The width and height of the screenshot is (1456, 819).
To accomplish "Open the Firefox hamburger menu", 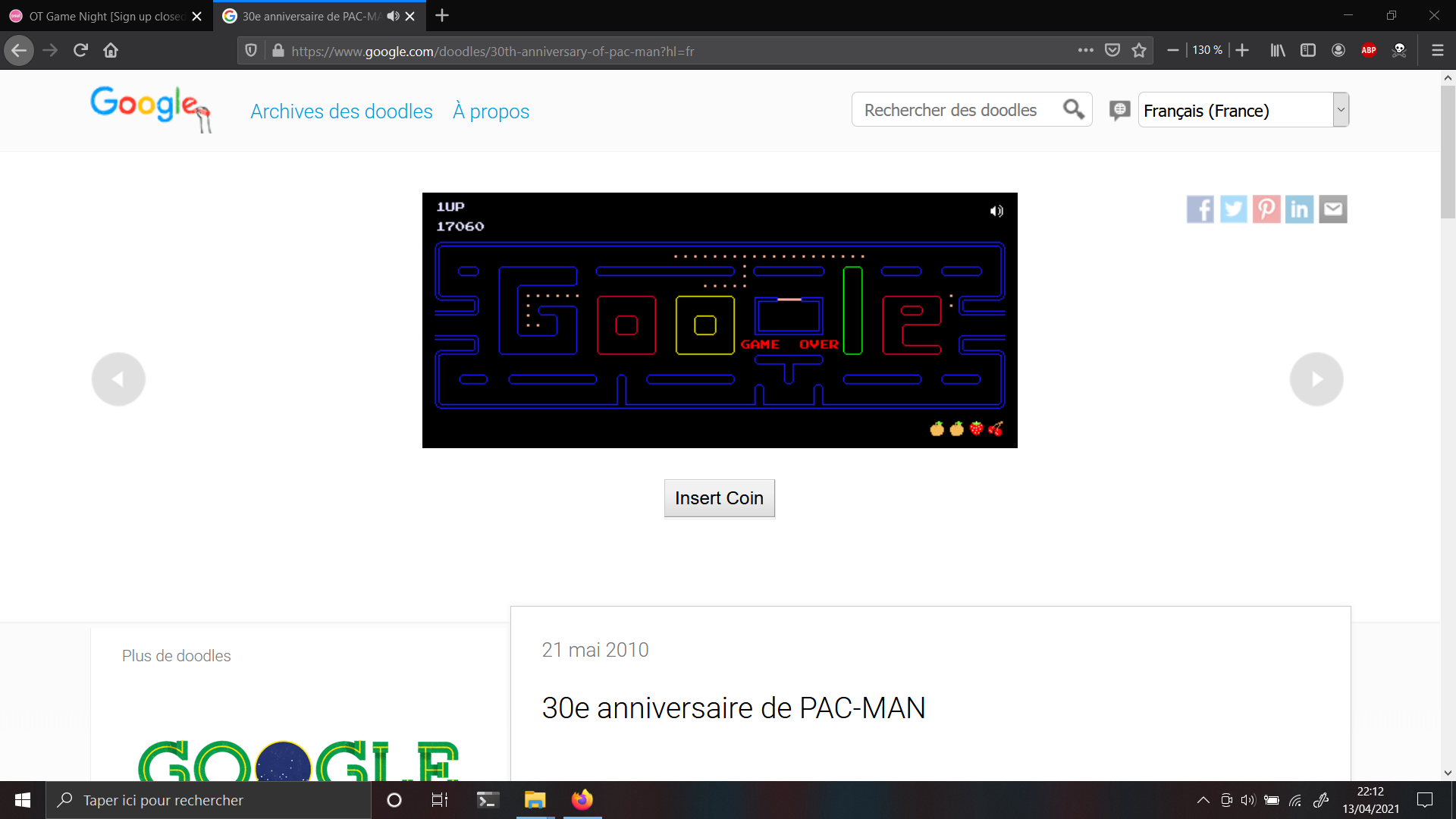I will point(1437,51).
